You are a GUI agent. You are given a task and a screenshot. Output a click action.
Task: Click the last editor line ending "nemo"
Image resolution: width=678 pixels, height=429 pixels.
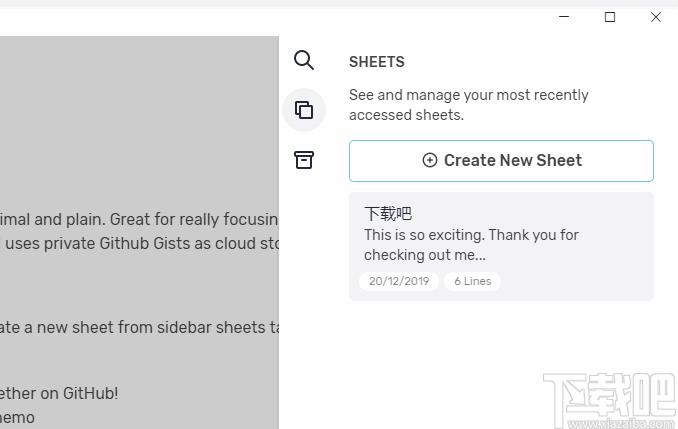pos(18,417)
